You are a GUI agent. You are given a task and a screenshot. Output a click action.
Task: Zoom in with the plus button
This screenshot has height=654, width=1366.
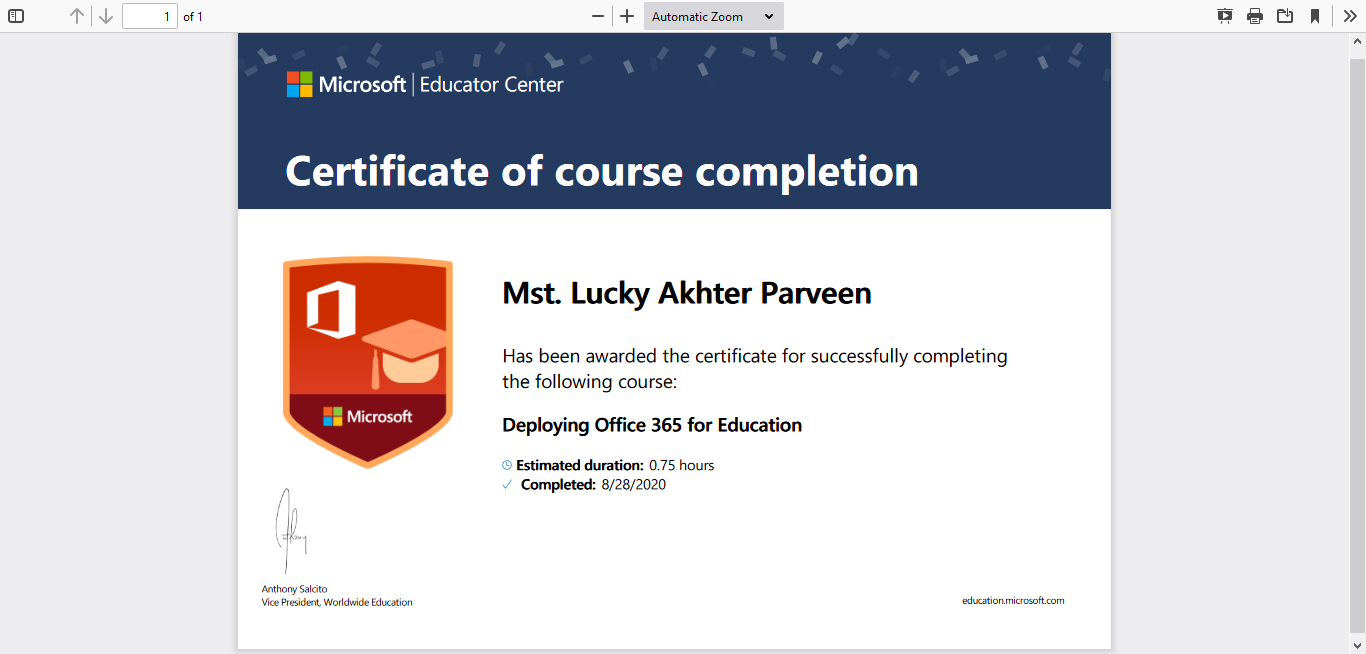pos(627,16)
